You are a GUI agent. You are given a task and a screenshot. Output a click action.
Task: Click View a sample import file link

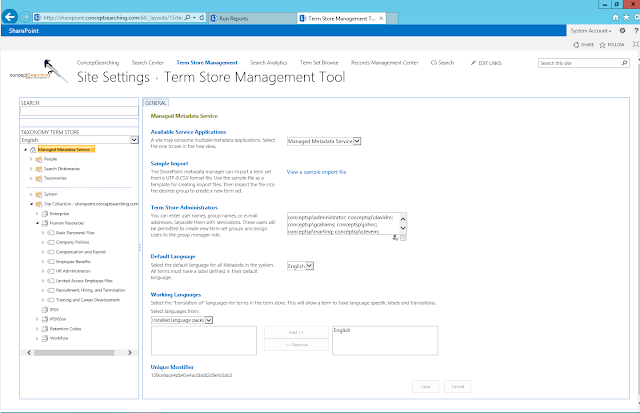[x=316, y=172]
